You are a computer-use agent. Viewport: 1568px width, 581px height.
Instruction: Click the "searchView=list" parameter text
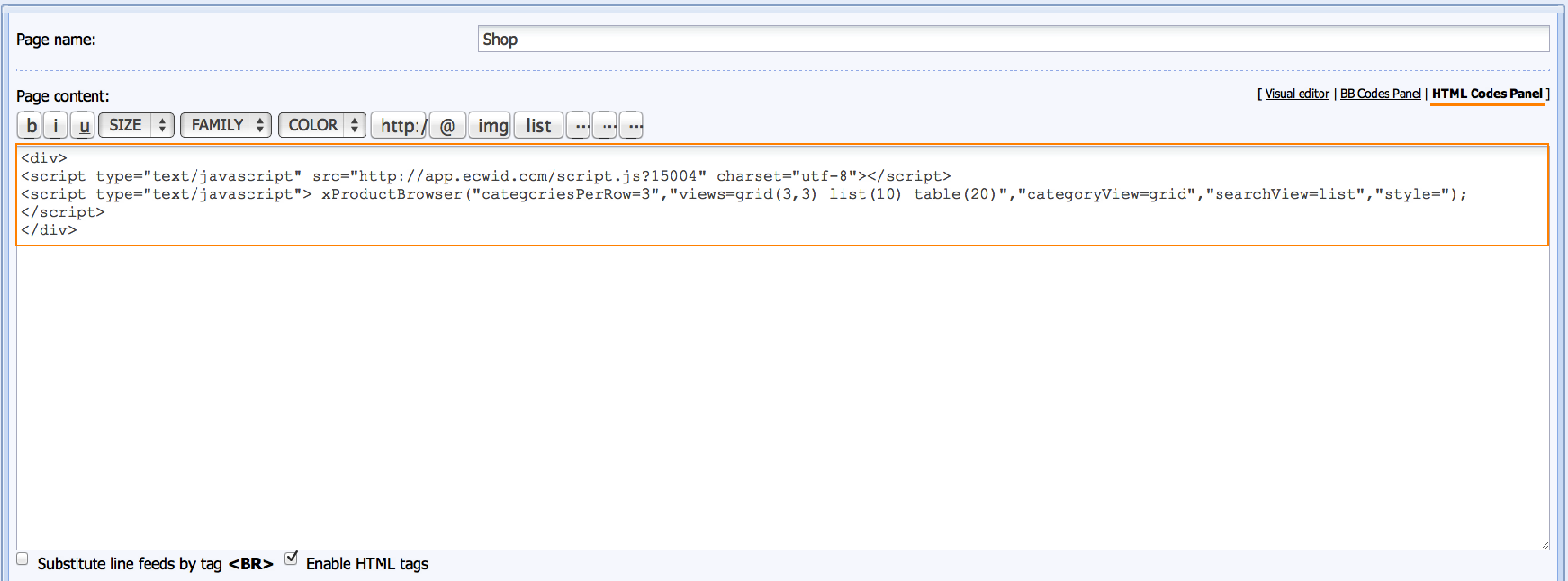tap(1285, 194)
